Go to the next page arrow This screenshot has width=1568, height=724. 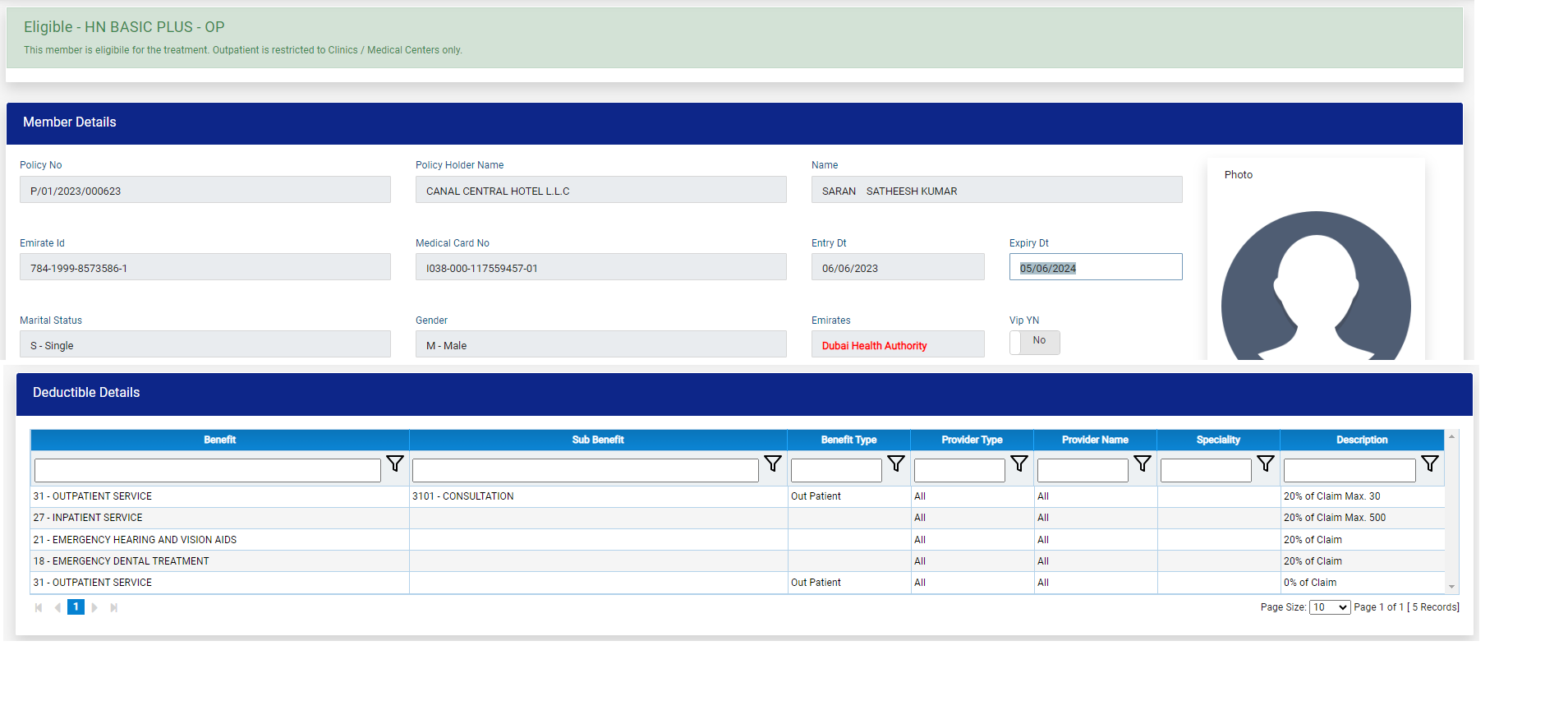[94, 607]
